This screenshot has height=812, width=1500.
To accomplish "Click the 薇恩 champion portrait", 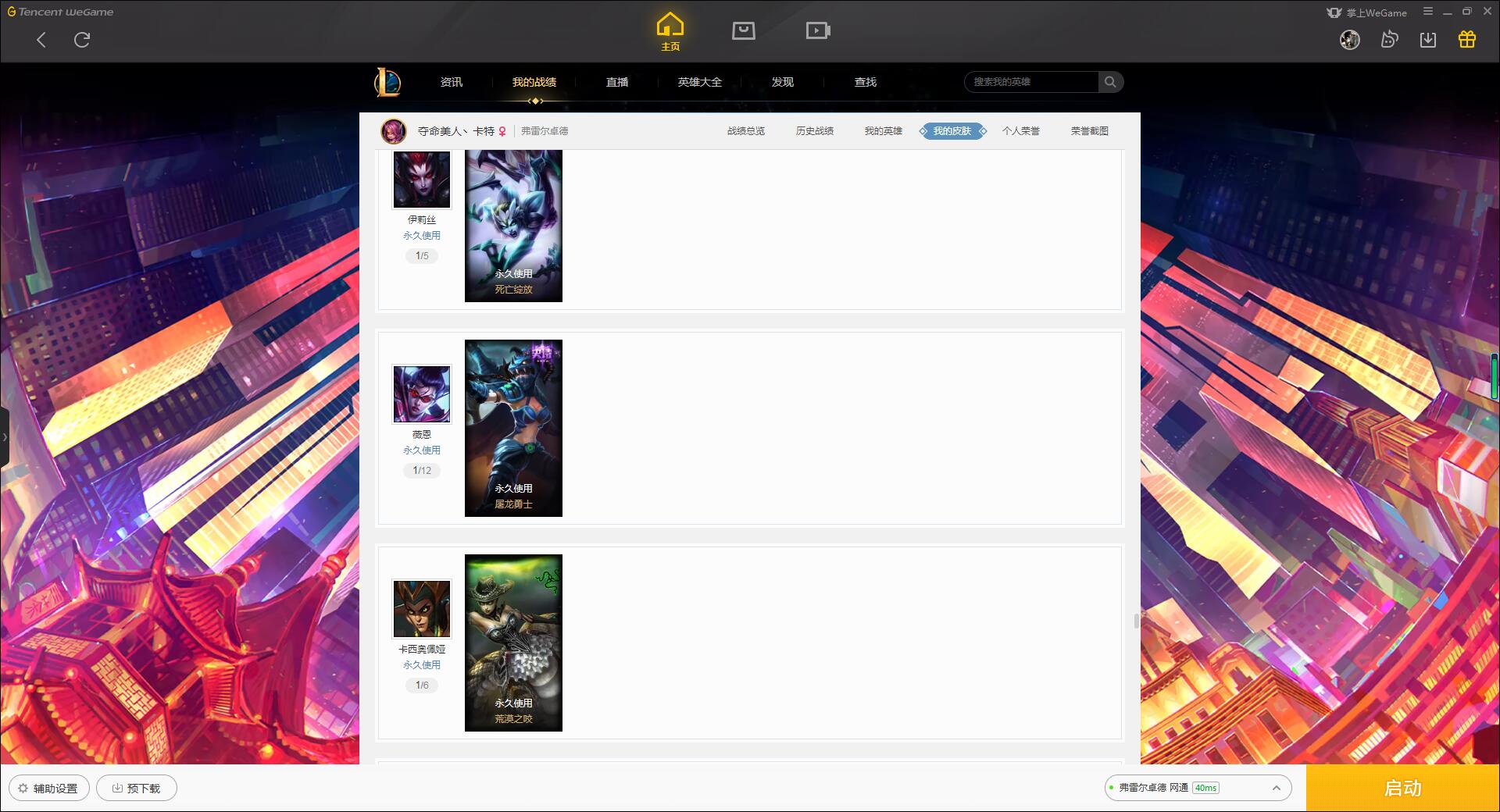I will click(x=422, y=394).
